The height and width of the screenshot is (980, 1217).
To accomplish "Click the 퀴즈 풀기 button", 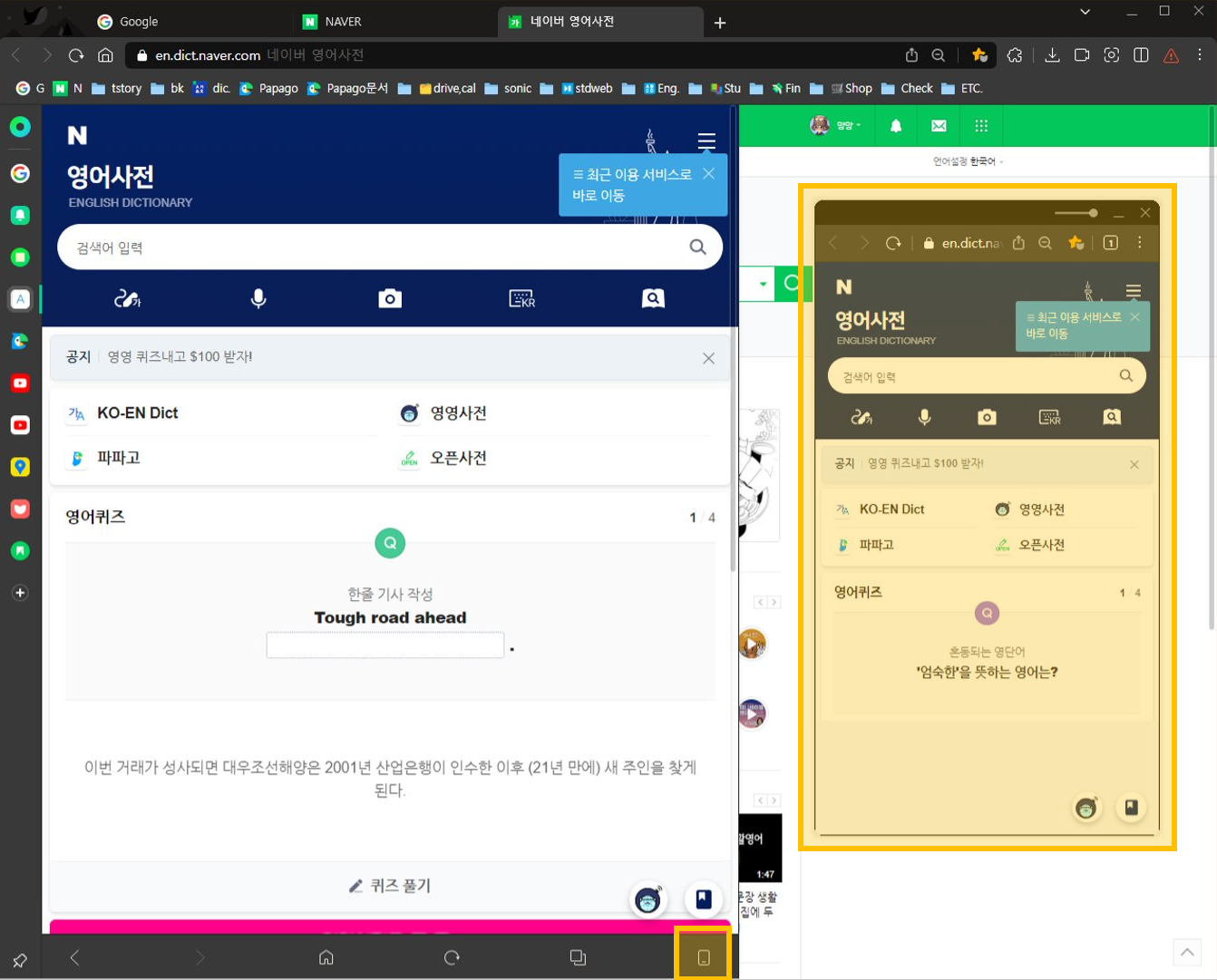I will click(390, 886).
